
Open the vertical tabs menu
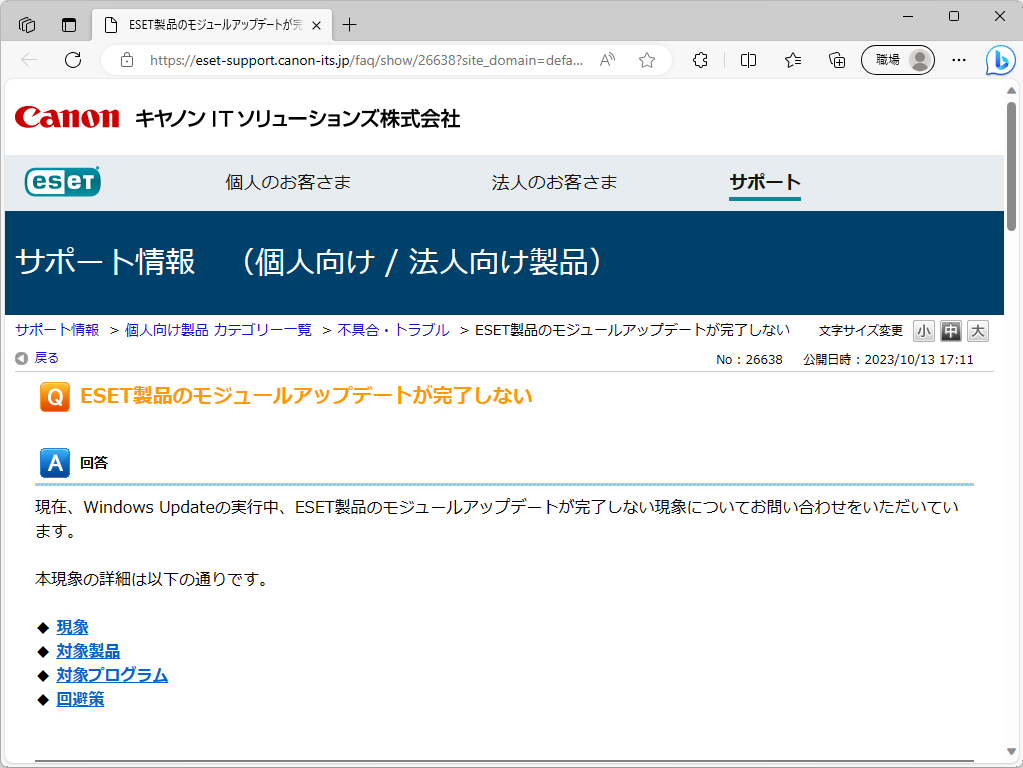tap(68, 24)
